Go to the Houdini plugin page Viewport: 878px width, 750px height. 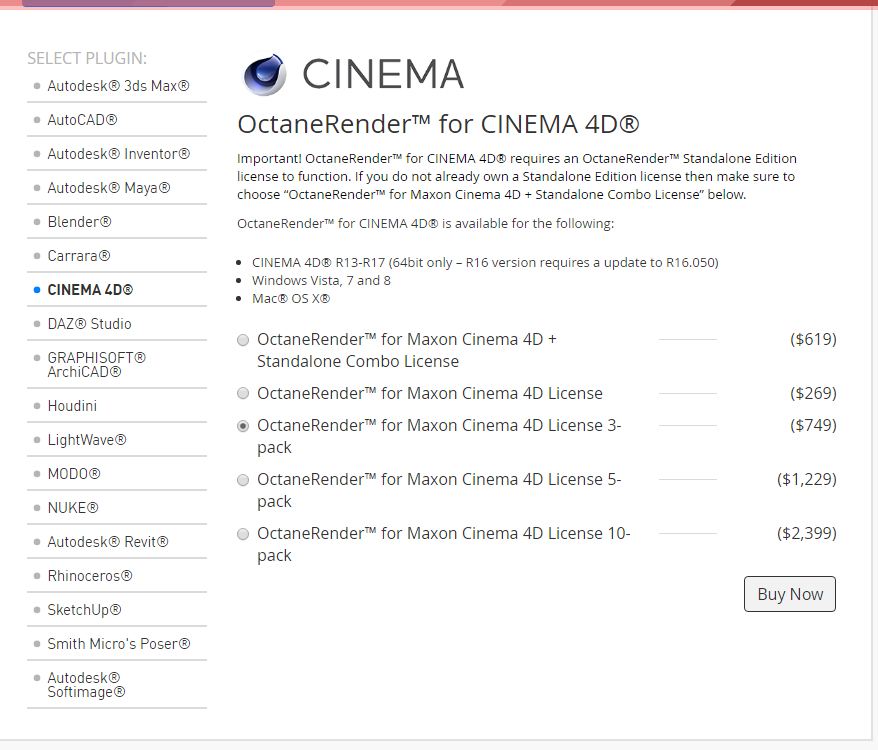click(72, 406)
